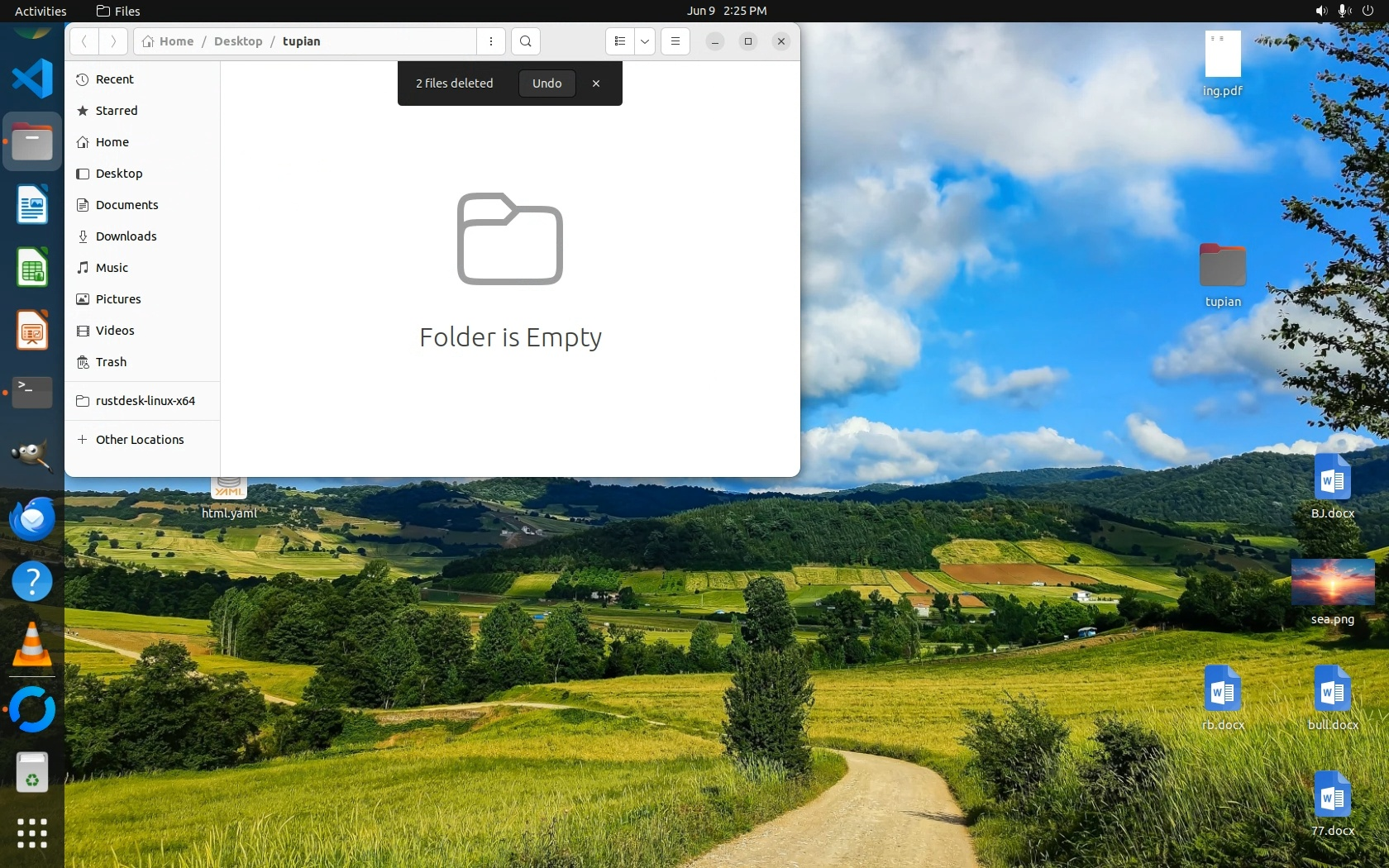Go back using the back arrow

click(84, 41)
